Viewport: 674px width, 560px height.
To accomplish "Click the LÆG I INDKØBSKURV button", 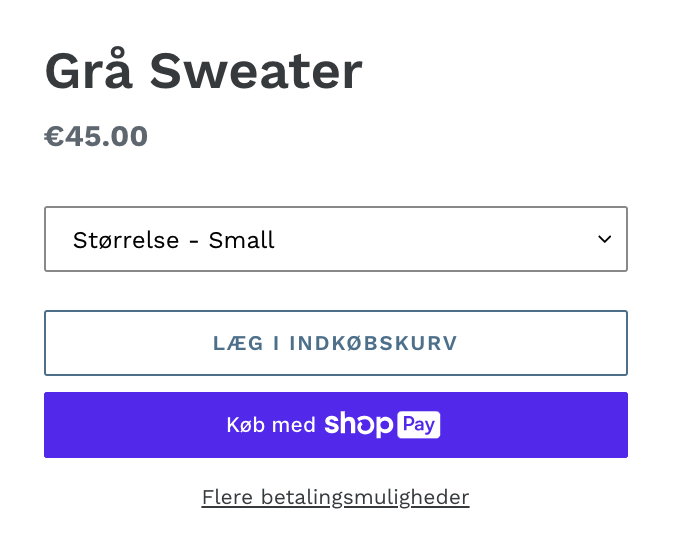I will [x=335, y=343].
